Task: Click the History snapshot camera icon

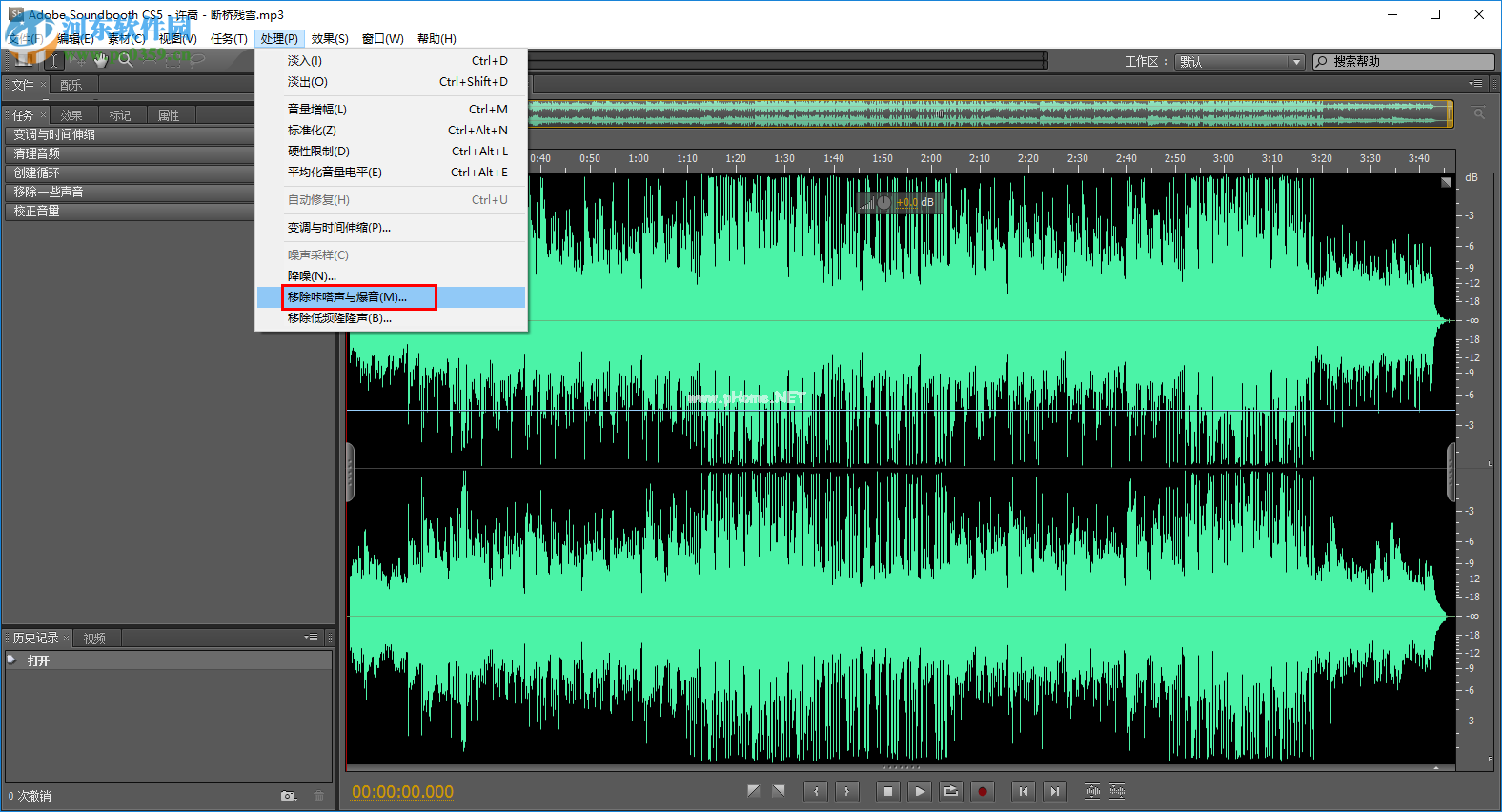Action: 288,796
